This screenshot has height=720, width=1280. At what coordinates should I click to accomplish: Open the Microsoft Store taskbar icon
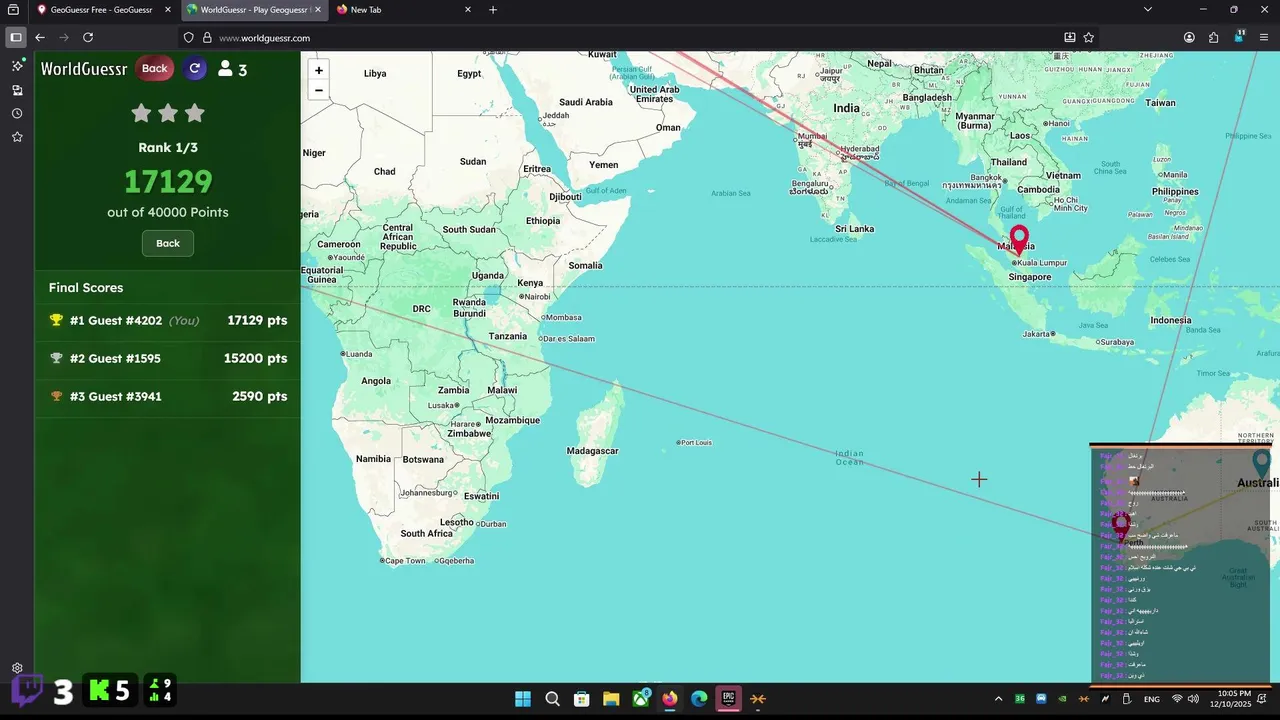point(581,699)
